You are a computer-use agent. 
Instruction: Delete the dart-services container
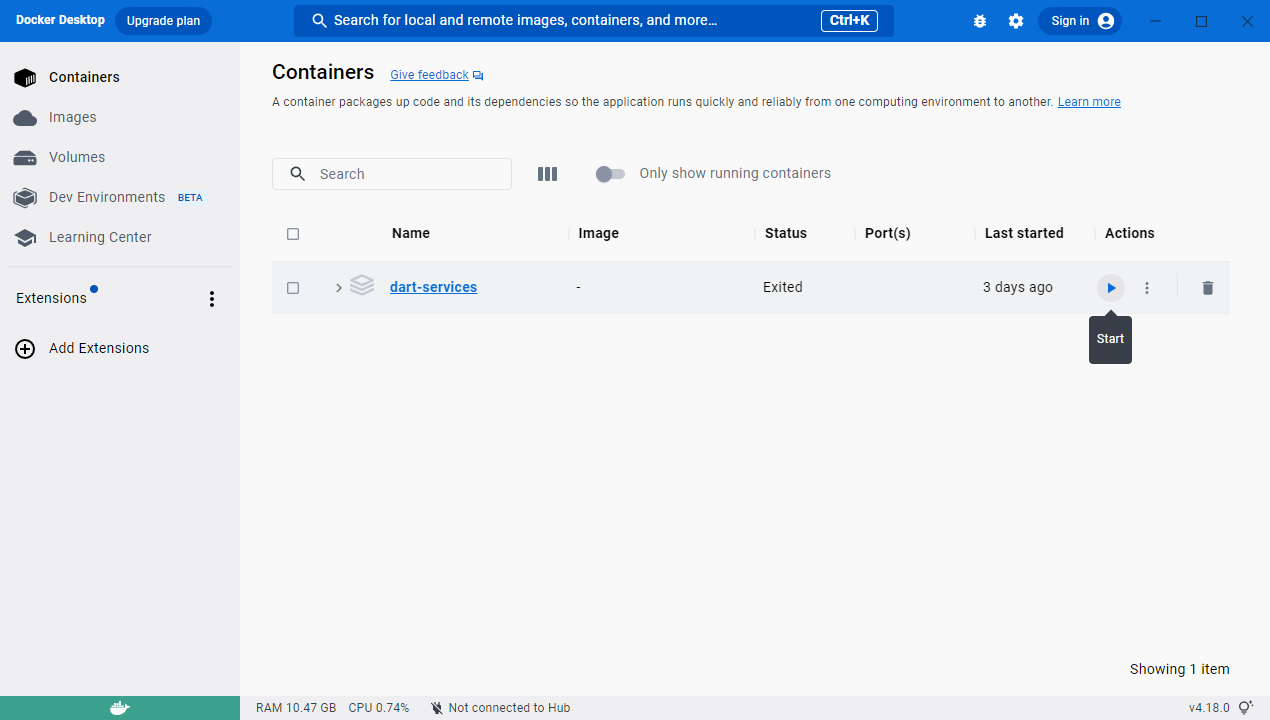(1207, 288)
